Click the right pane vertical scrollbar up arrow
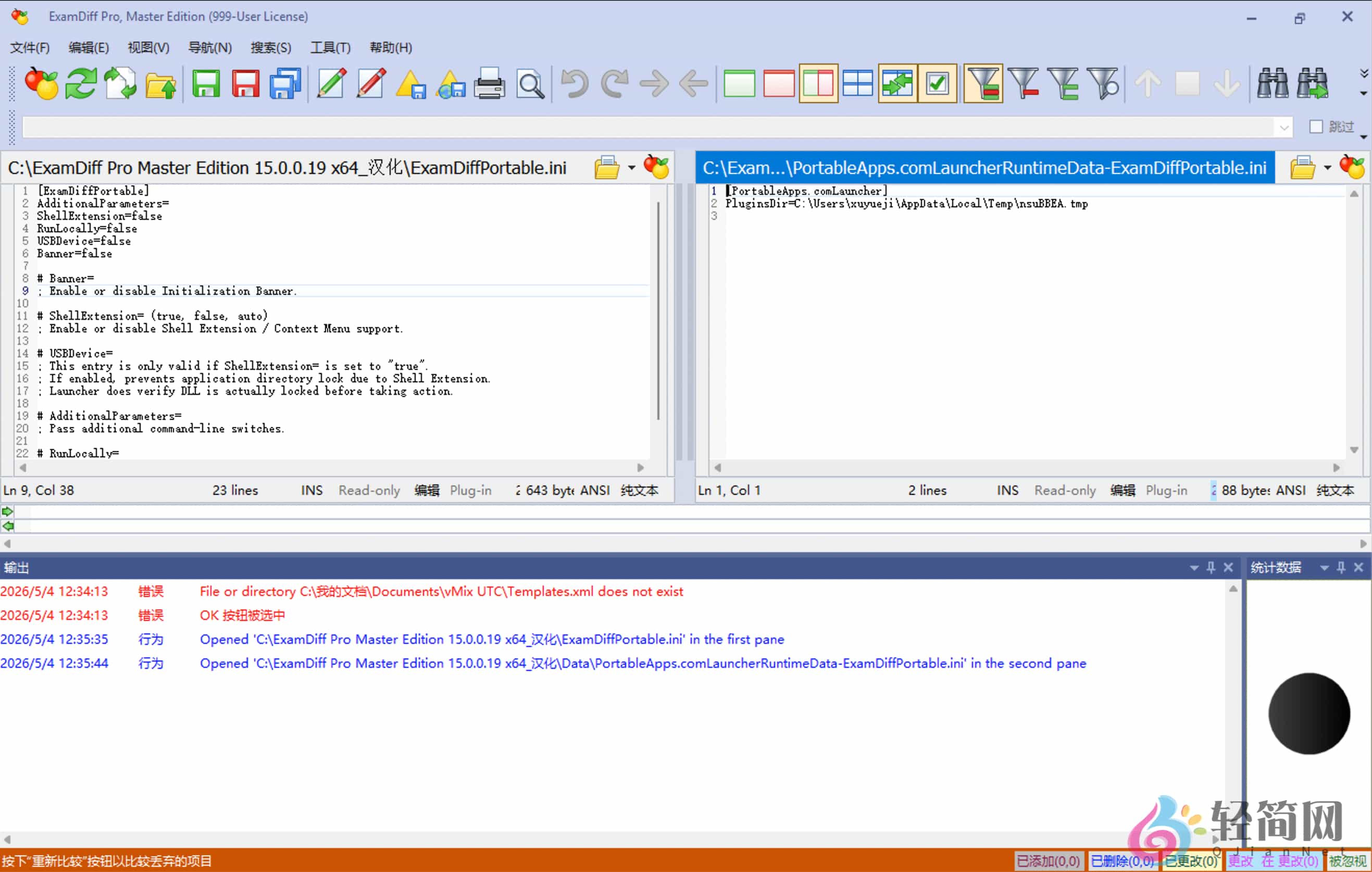The height and width of the screenshot is (872, 1372). pos(1354,194)
